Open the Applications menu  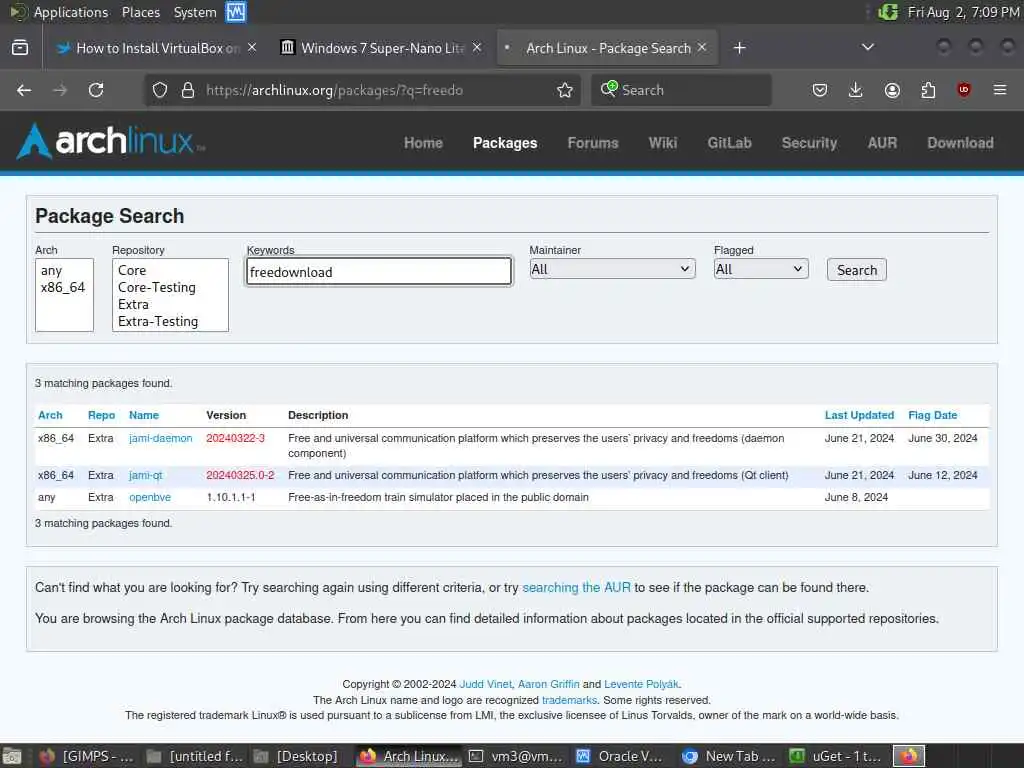click(71, 12)
